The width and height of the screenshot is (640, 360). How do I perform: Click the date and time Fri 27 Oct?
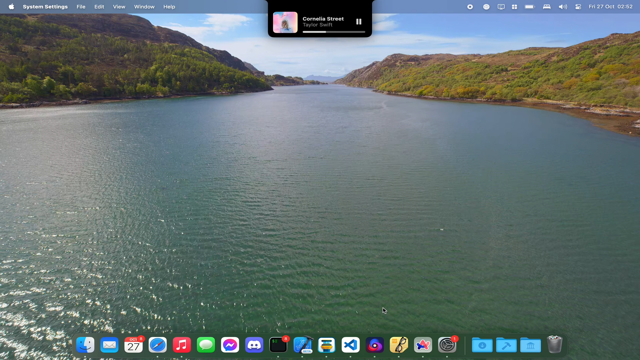[x=610, y=7]
